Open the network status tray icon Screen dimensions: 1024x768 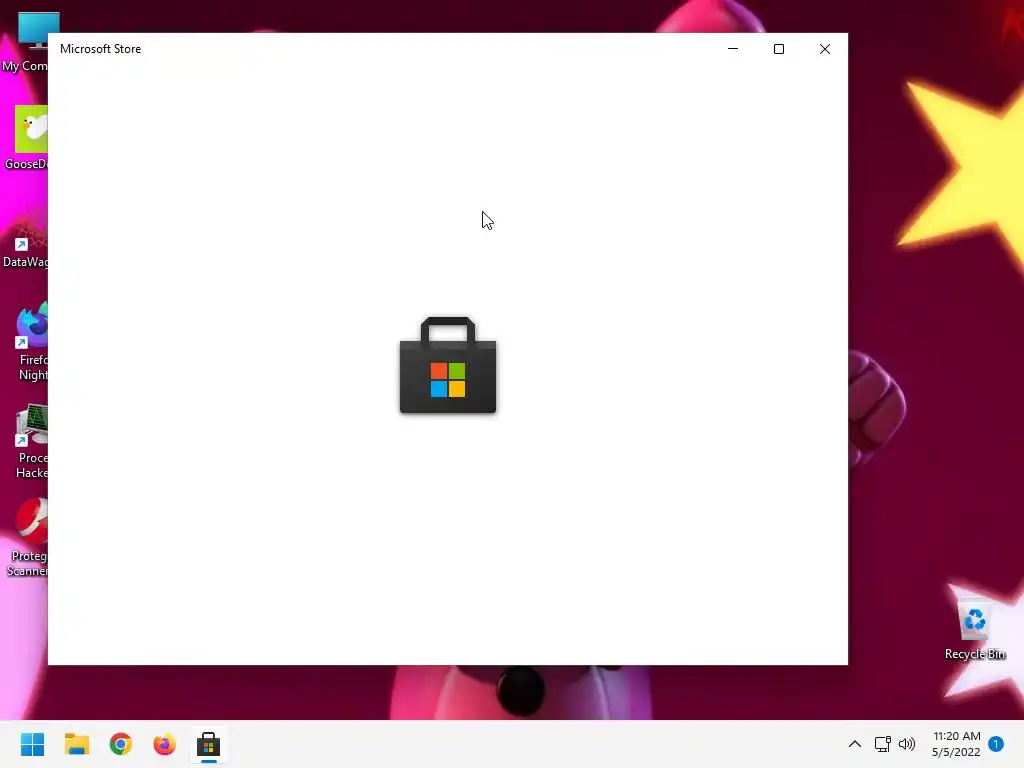(x=882, y=744)
